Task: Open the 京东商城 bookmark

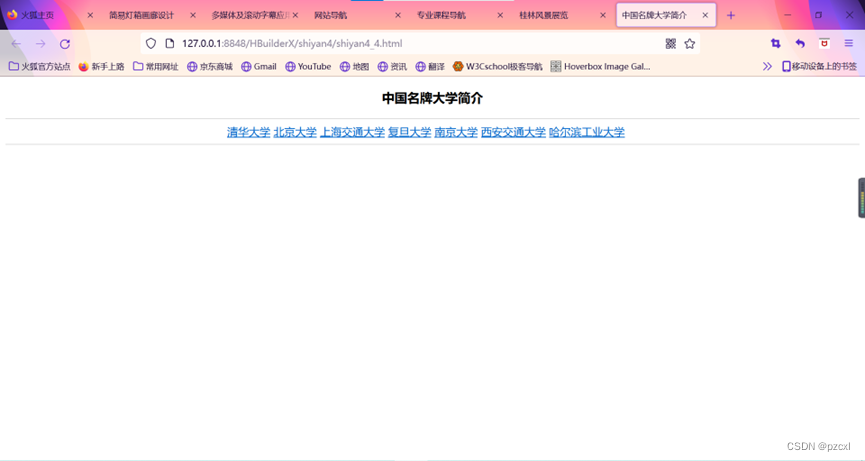Action: pos(210,66)
